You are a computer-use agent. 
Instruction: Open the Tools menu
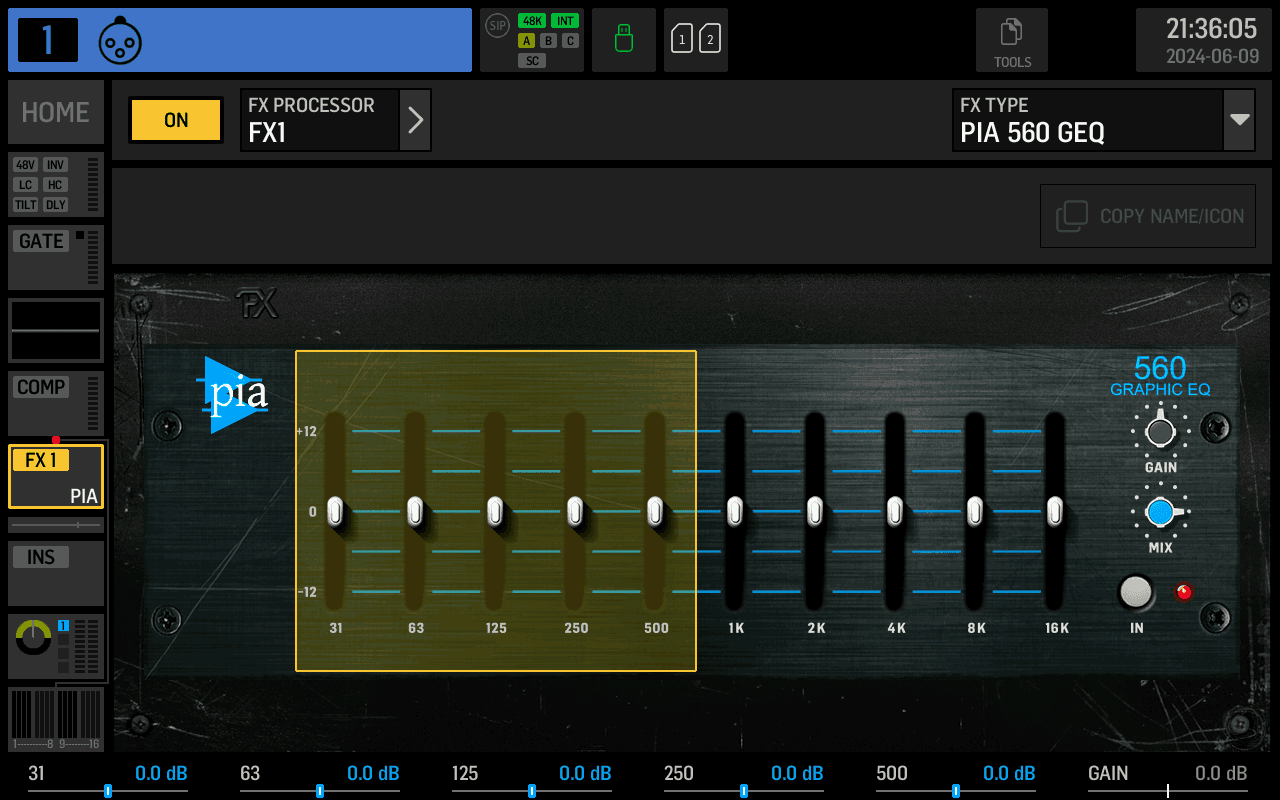click(x=1012, y=40)
